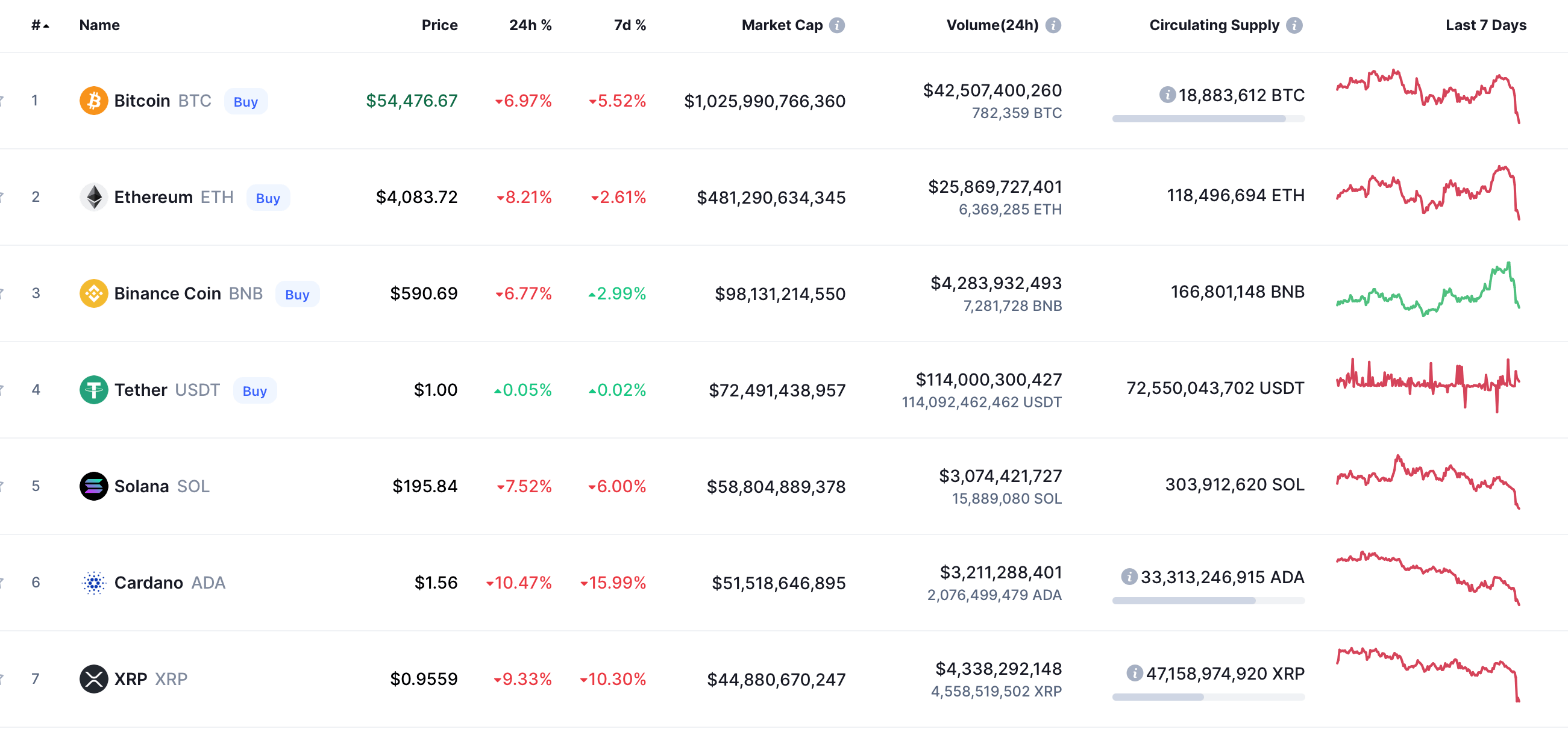
Task: Click the Solana logo icon
Action: [94, 486]
